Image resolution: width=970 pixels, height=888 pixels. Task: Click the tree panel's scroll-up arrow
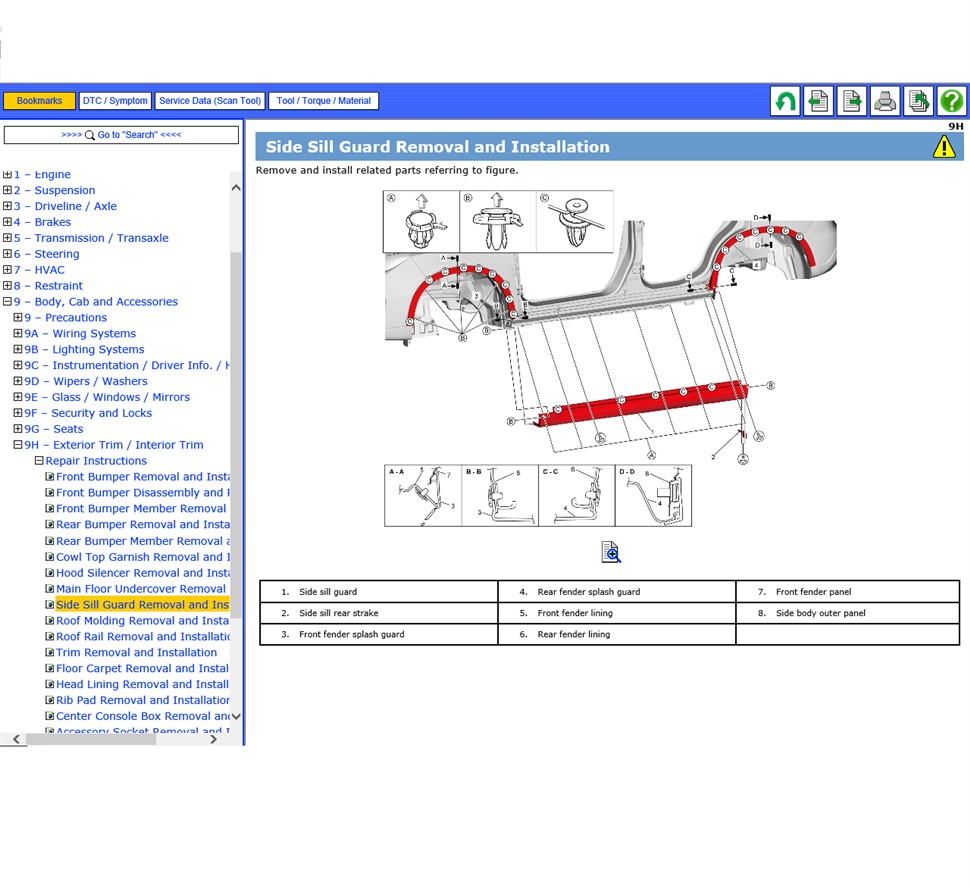236,188
